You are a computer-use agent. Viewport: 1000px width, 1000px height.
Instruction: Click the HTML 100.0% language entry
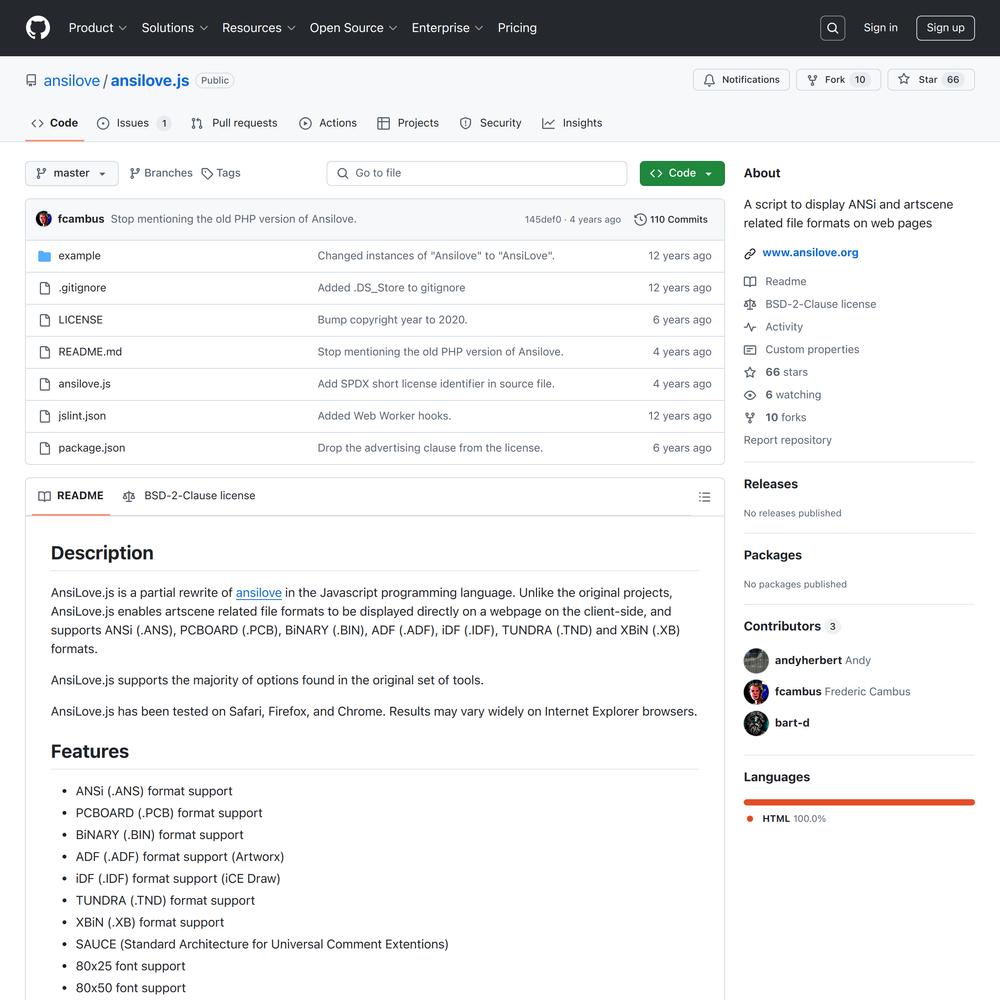click(x=786, y=819)
